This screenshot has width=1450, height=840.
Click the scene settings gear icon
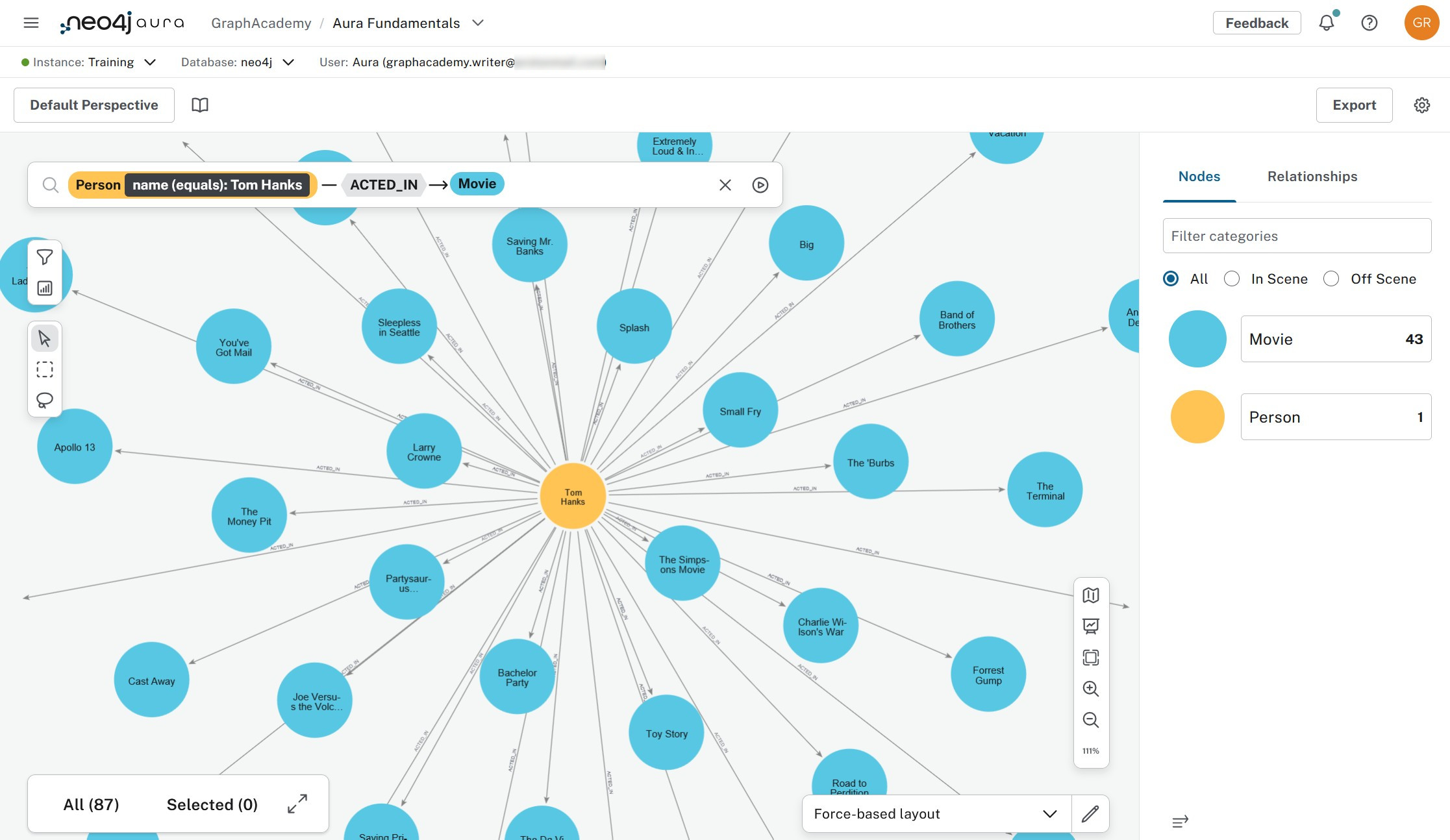click(x=1421, y=105)
